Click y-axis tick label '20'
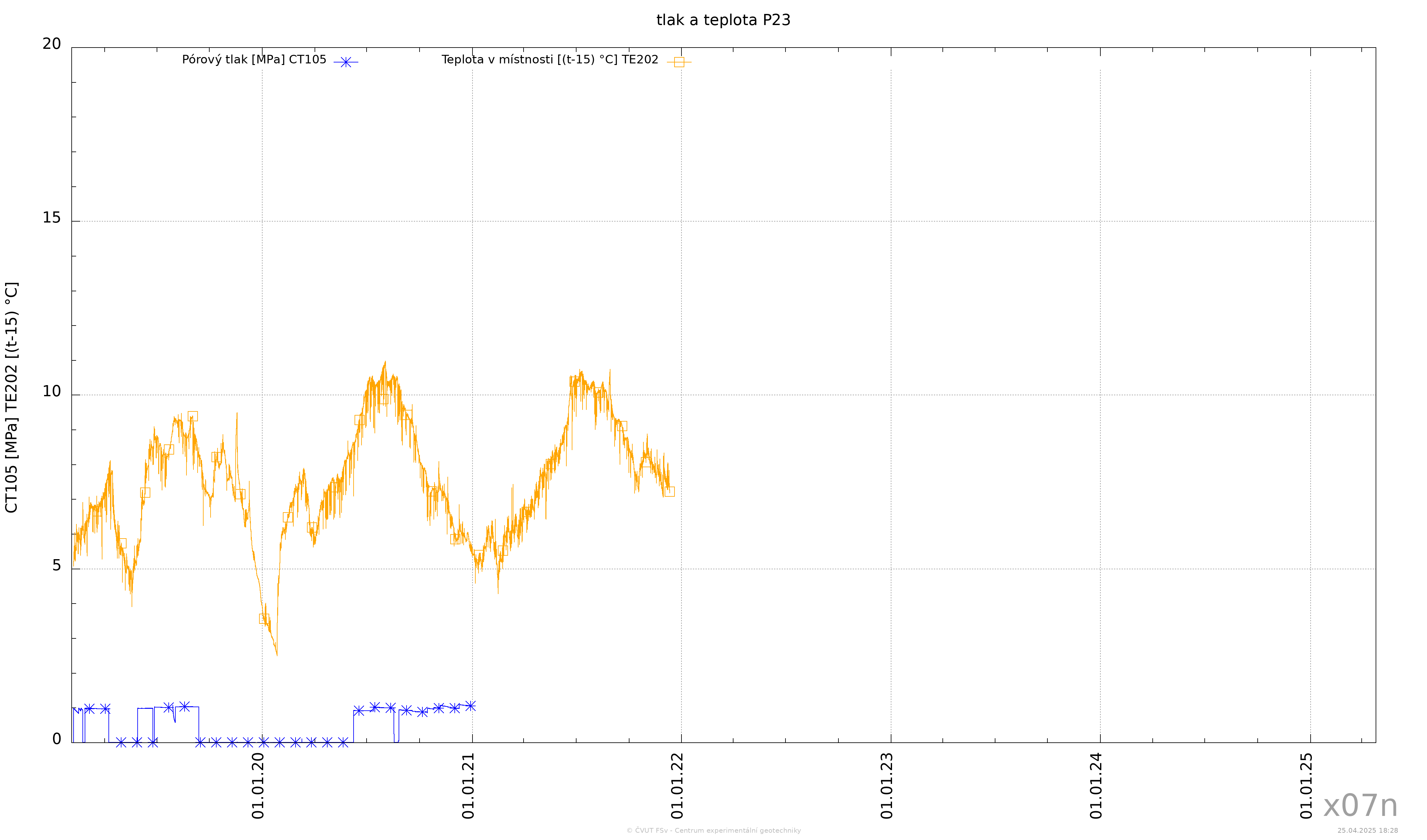1427x840 pixels. (51, 44)
